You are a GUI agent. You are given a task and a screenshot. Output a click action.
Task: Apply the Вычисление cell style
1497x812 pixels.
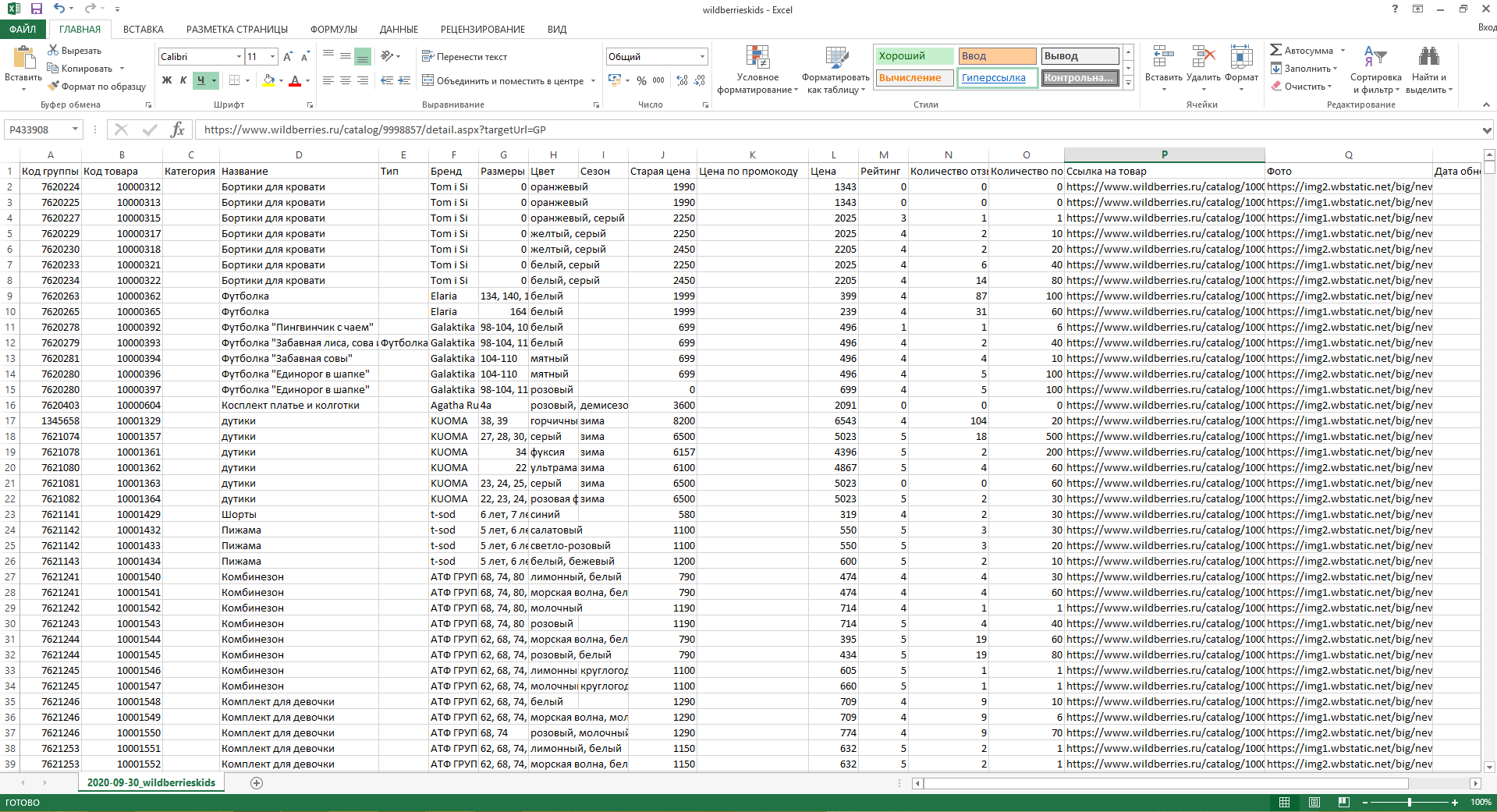click(x=914, y=78)
